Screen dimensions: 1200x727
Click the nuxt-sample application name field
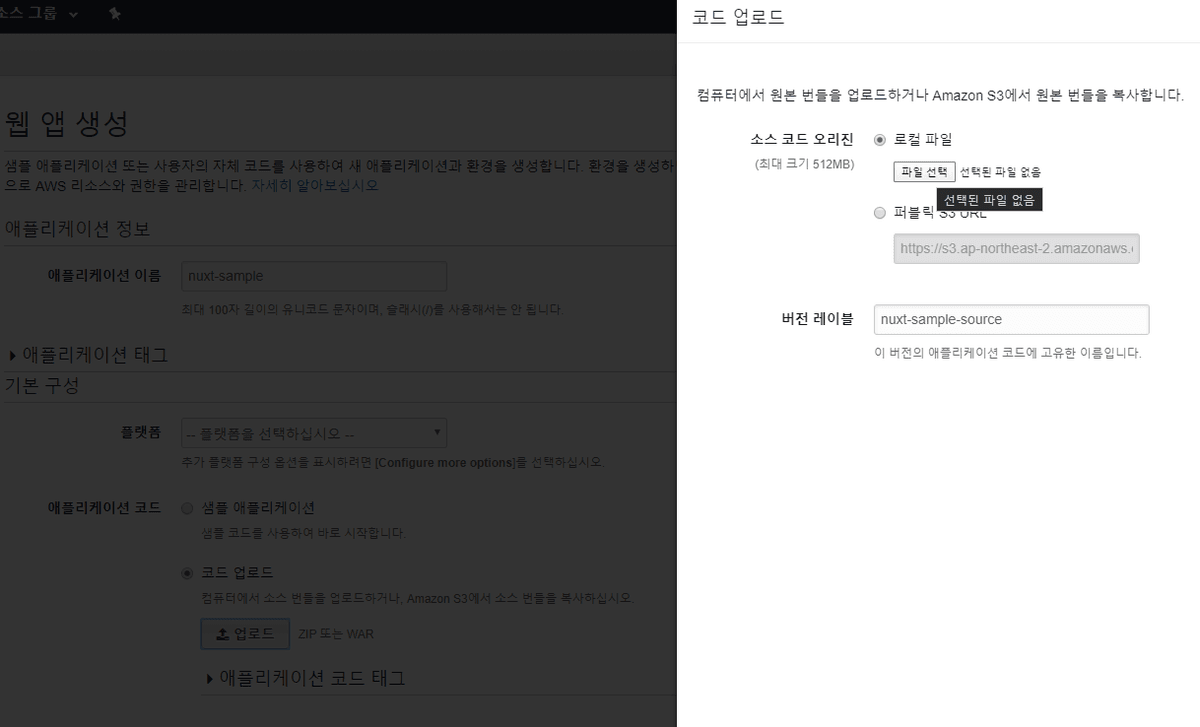(313, 276)
